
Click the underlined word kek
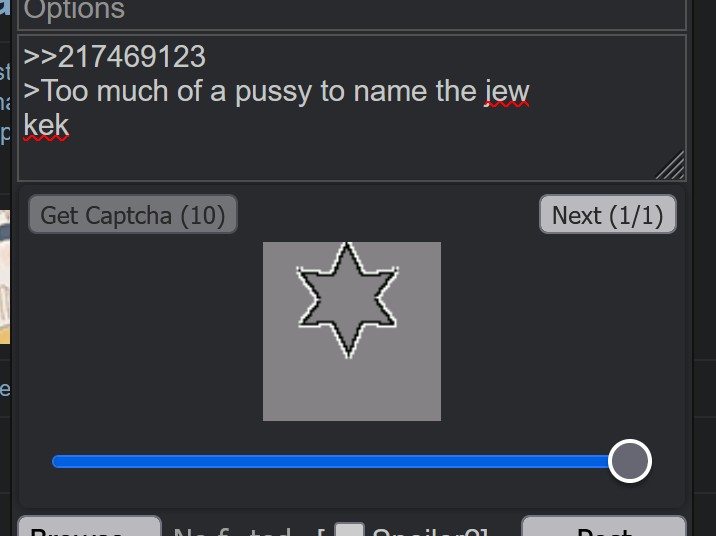point(46,126)
